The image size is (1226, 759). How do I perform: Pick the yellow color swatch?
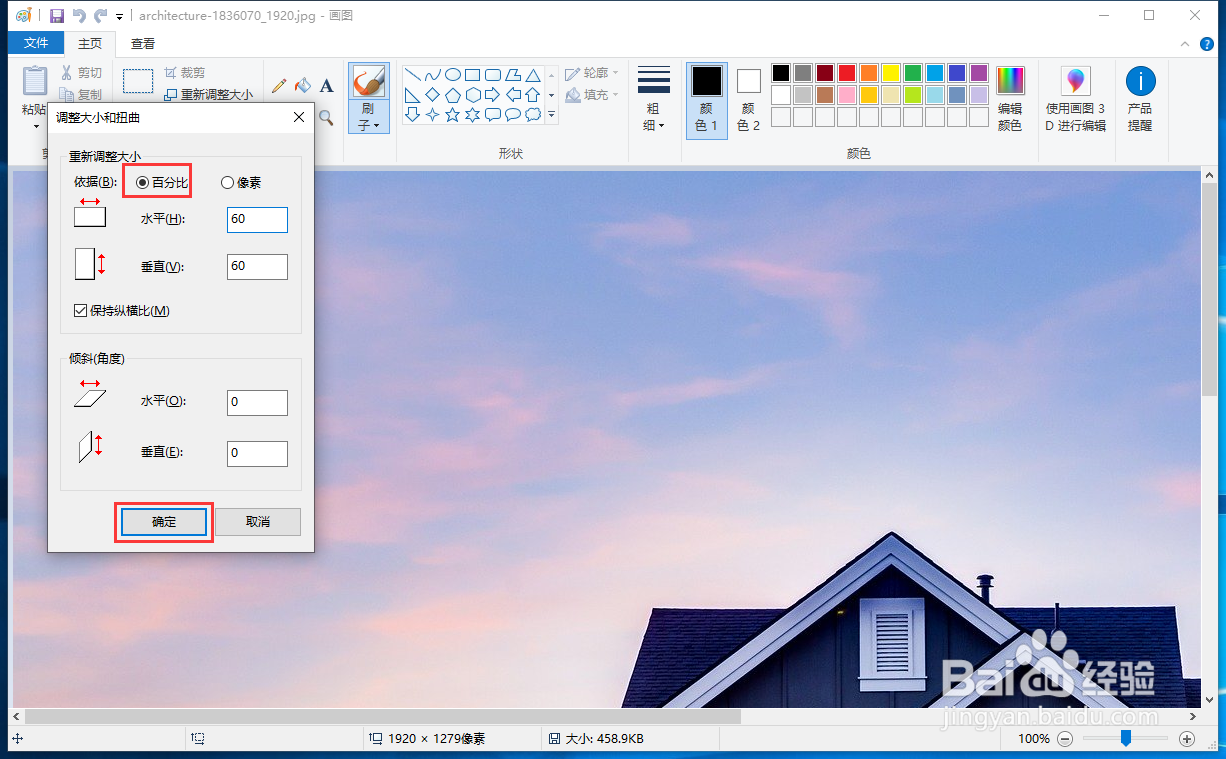pyautogui.click(x=891, y=73)
